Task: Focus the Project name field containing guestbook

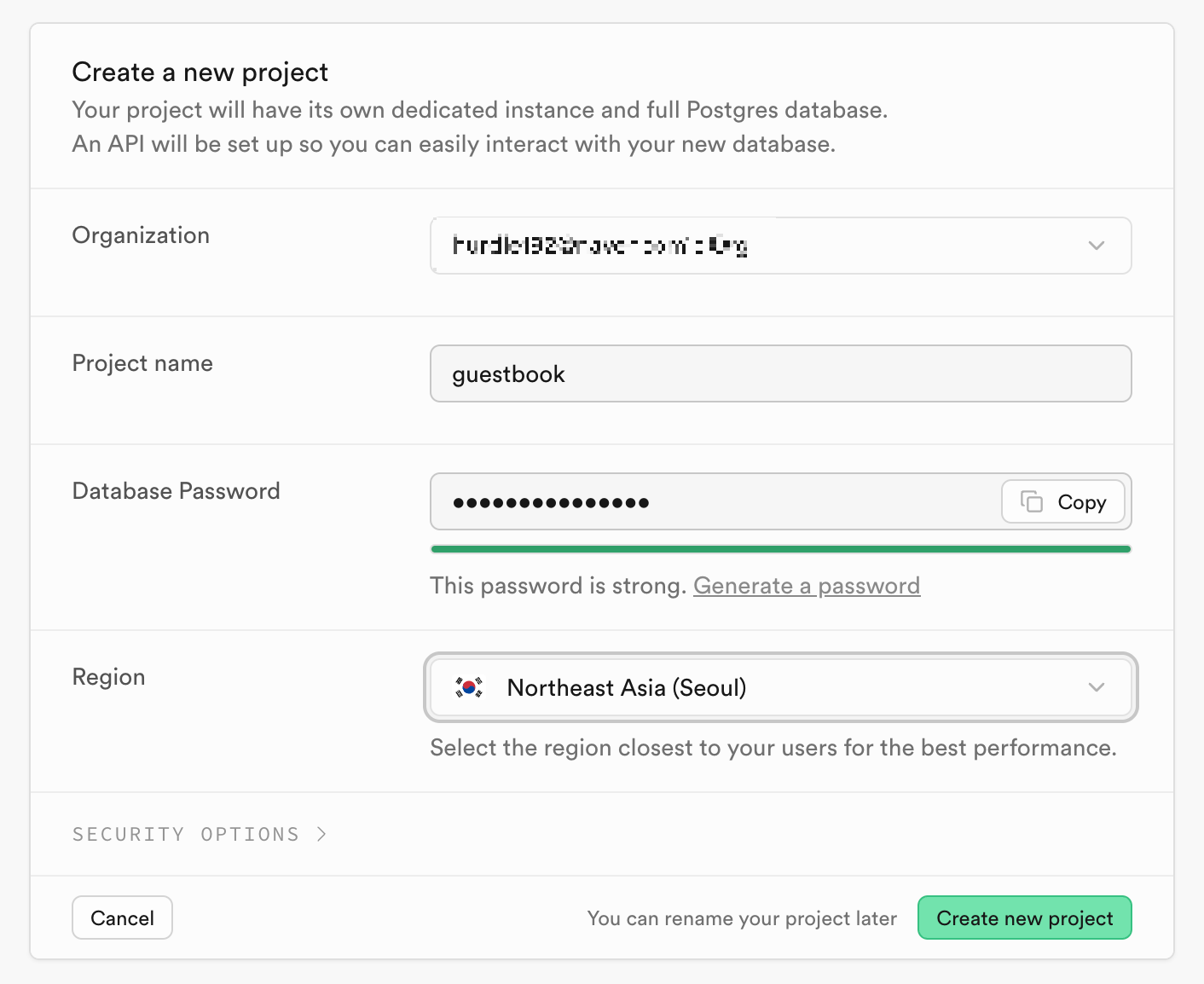Action: tap(780, 373)
